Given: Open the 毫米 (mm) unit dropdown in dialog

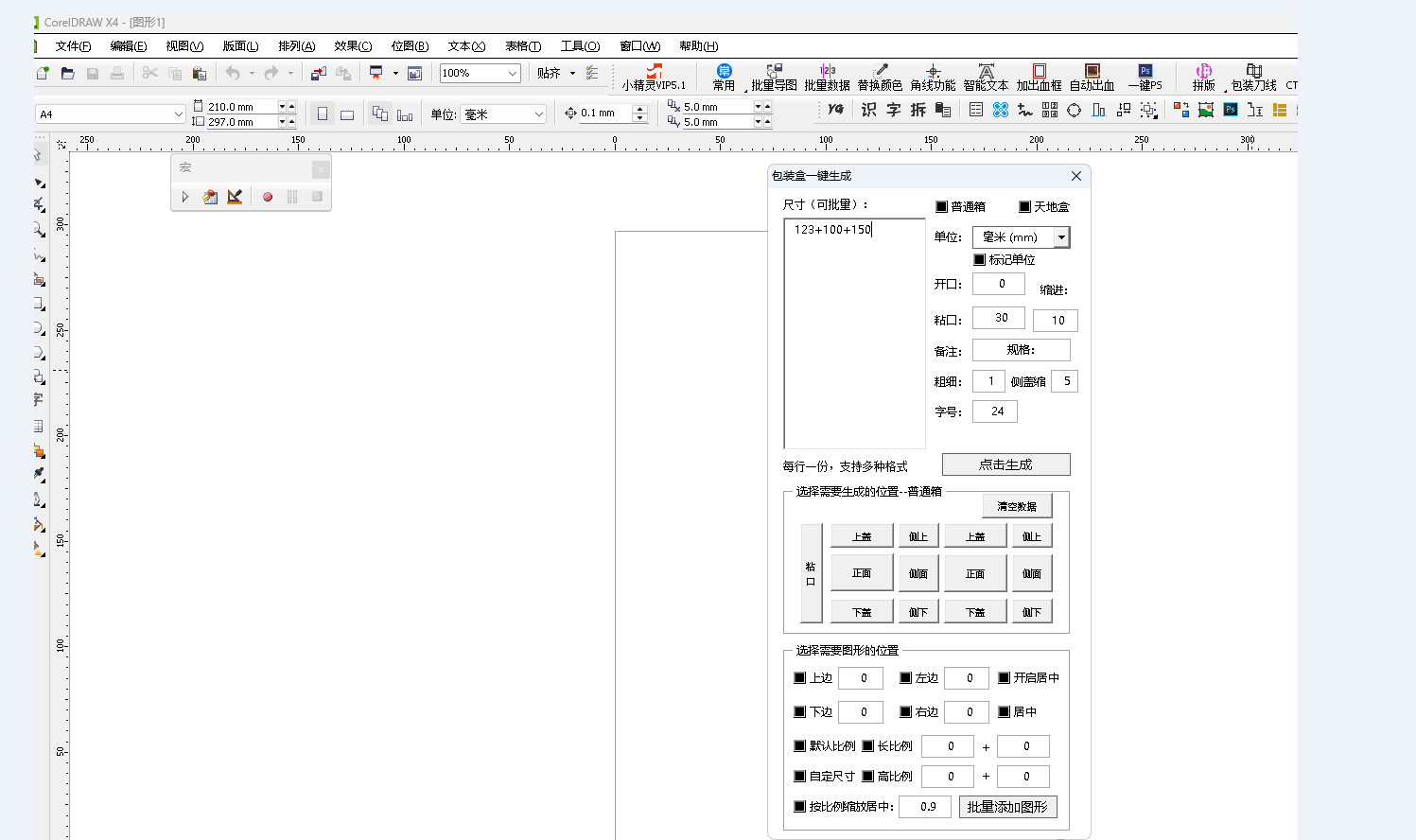Looking at the screenshot, I should [1062, 237].
